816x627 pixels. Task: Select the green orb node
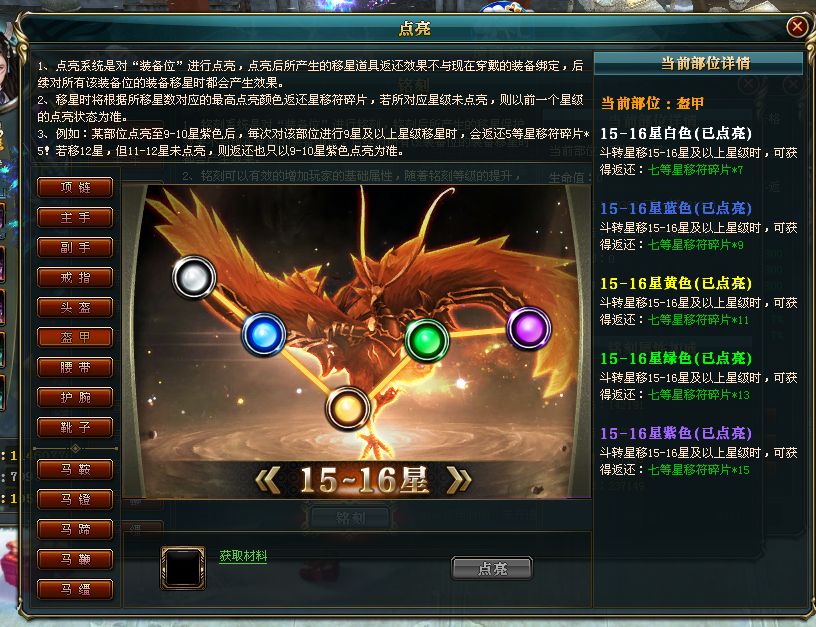[427, 340]
